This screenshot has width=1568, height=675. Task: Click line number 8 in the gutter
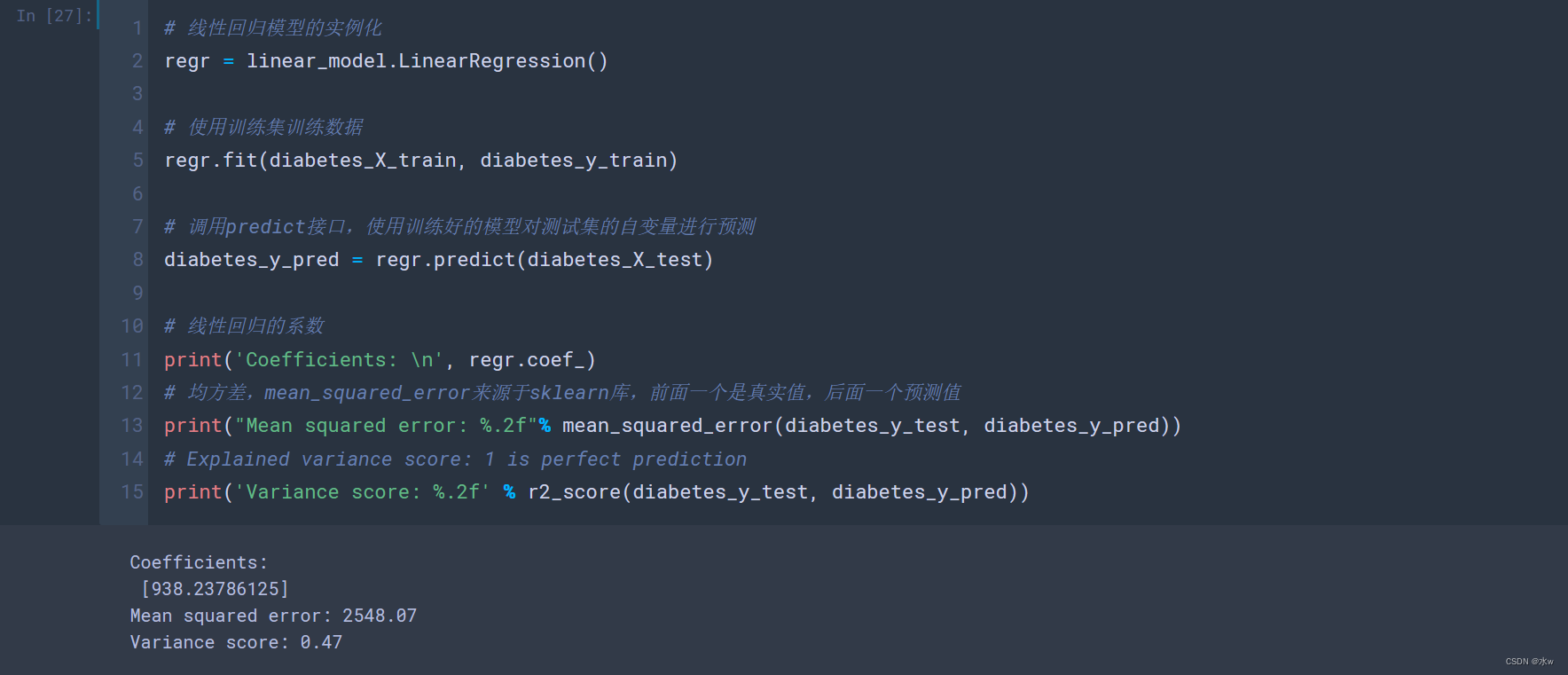(x=137, y=260)
